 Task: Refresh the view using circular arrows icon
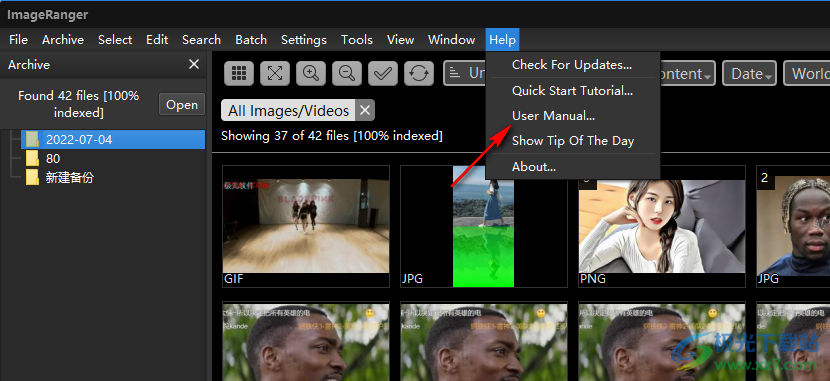point(419,73)
